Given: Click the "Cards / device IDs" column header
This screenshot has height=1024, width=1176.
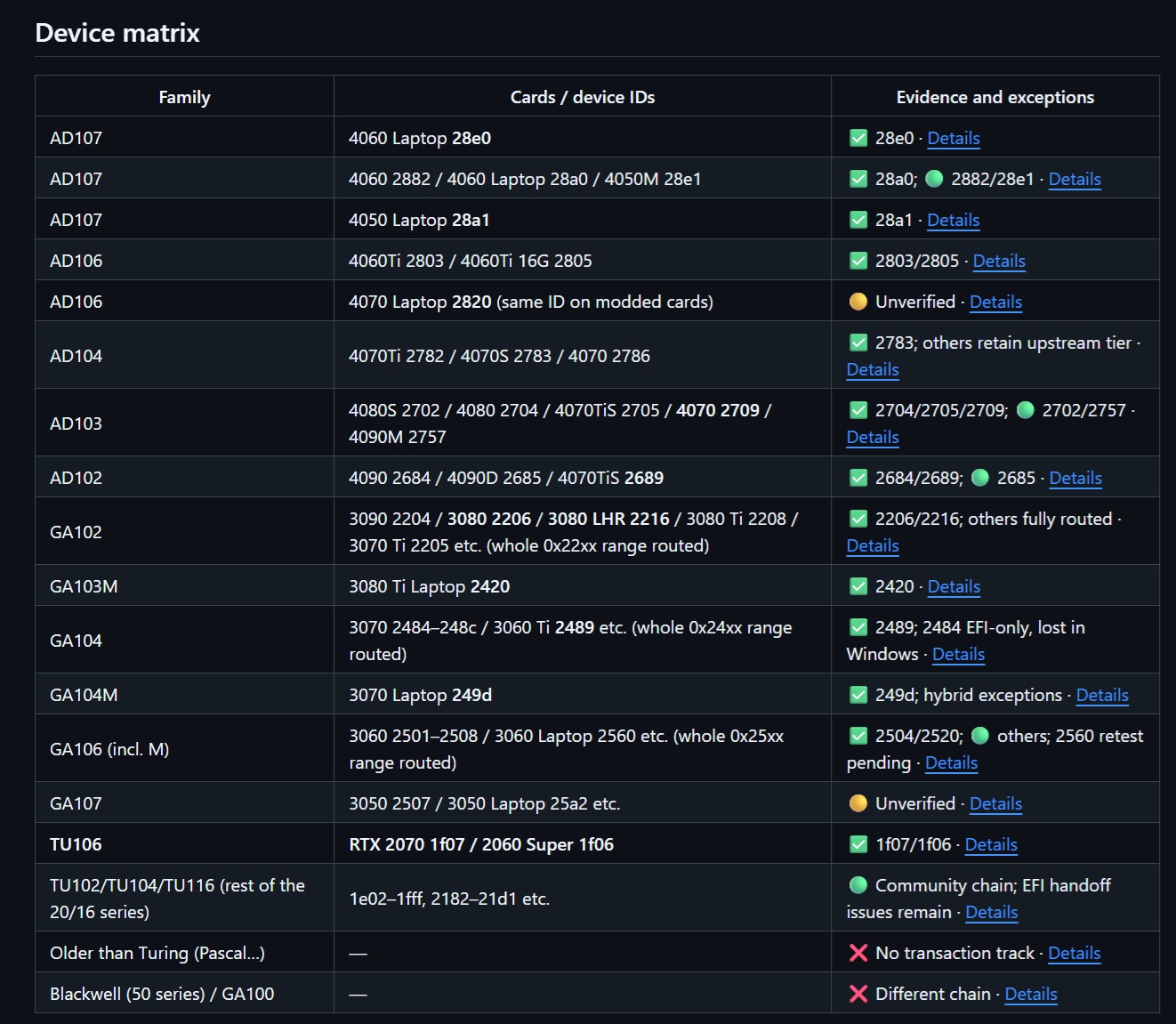Looking at the screenshot, I should point(583,97).
